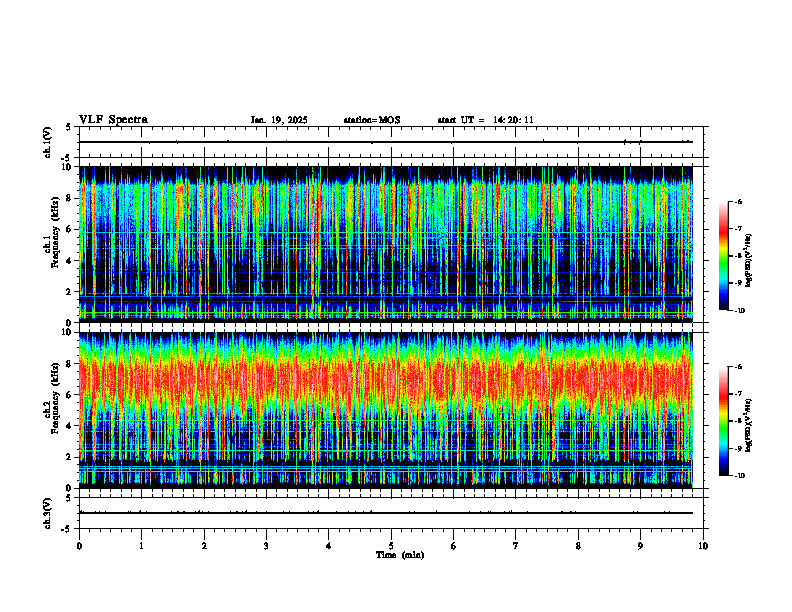Click the time axis tick label "5"

[391, 546]
